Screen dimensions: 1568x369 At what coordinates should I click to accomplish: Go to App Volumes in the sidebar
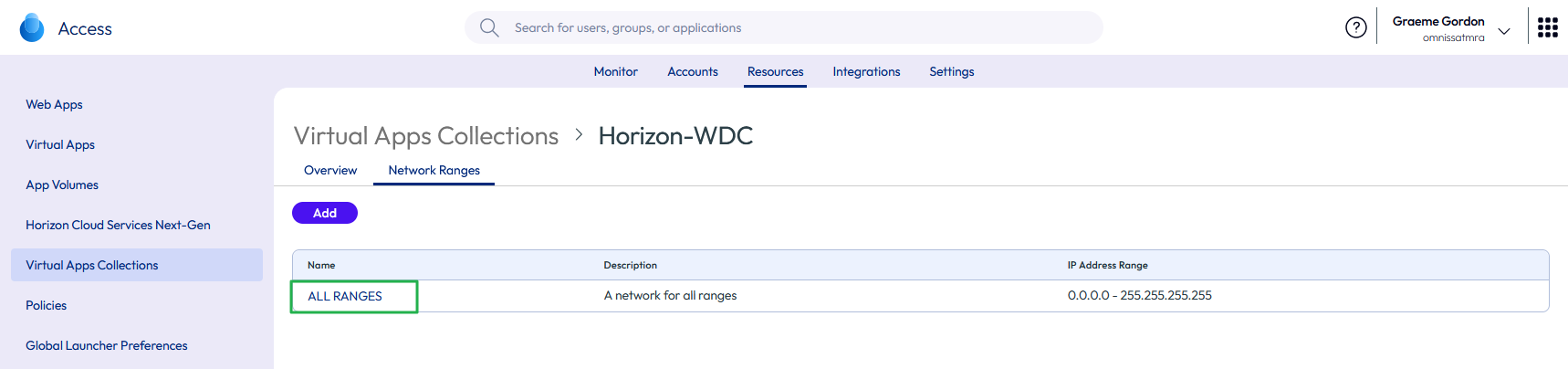tap(62, 185)
